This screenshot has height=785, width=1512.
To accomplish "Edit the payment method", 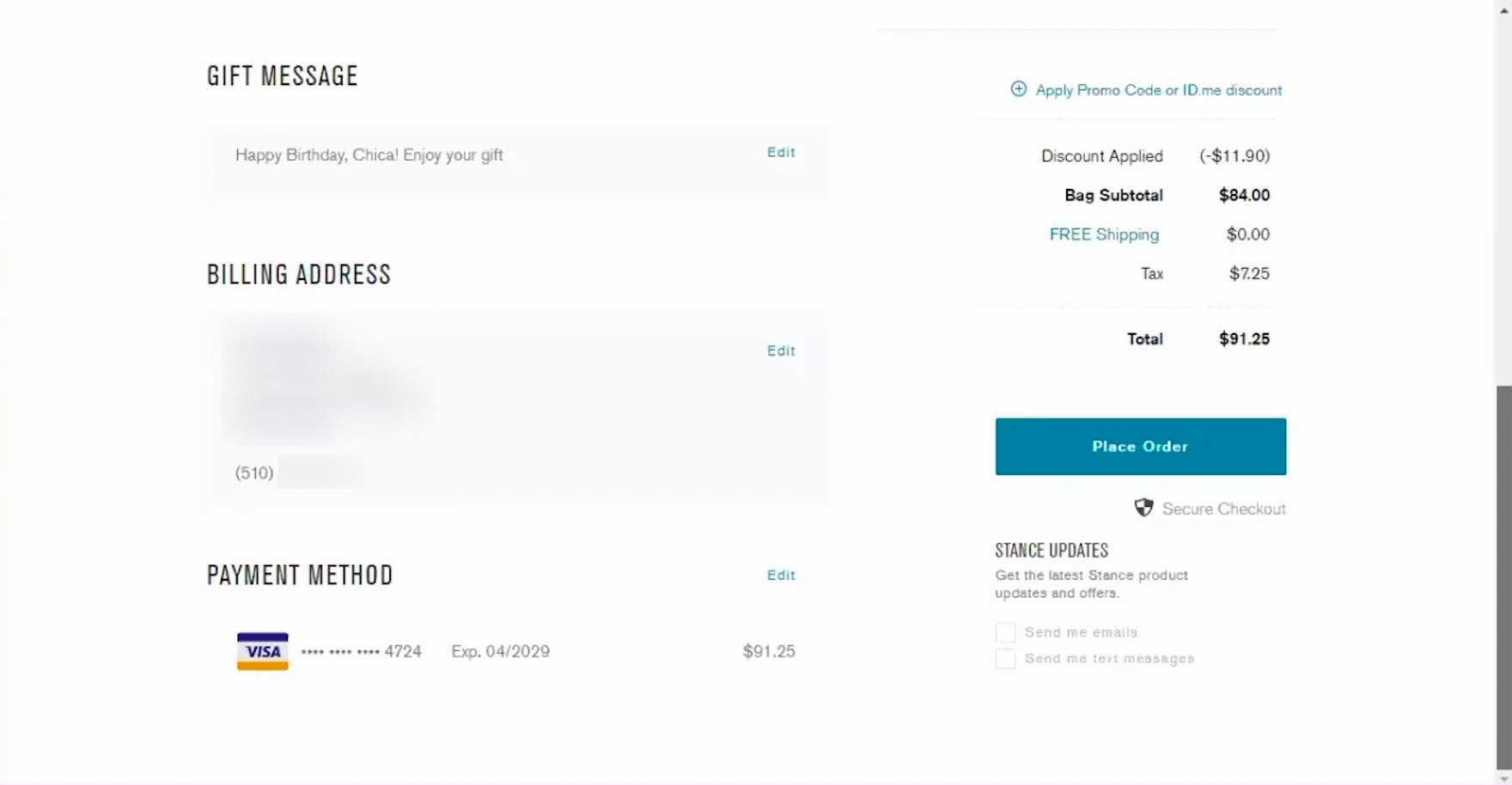I will tap(781, 575).
